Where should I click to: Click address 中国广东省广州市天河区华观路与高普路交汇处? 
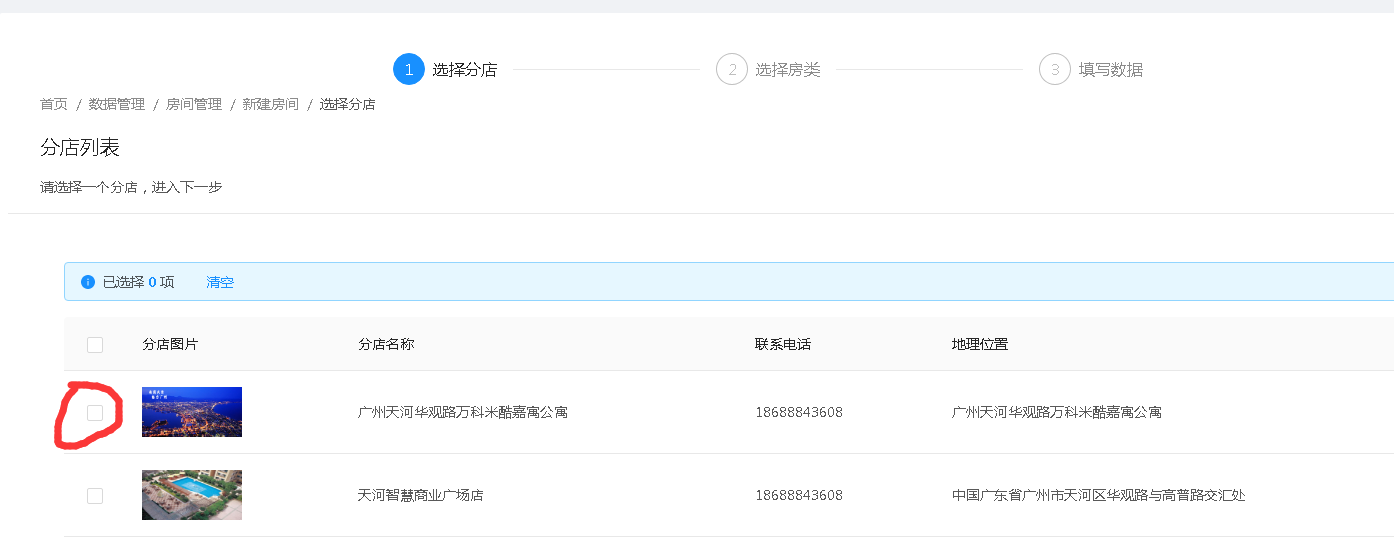pyautogui.click(x=1099, y=495)
